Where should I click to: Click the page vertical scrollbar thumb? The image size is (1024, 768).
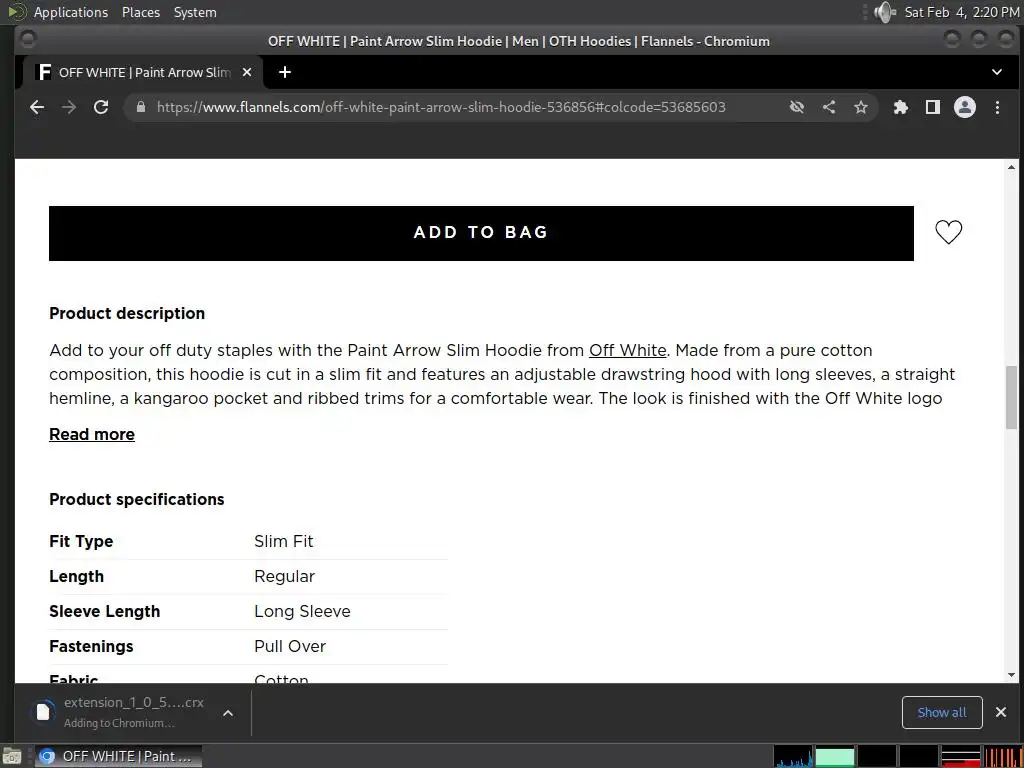tap(1012, 397)
